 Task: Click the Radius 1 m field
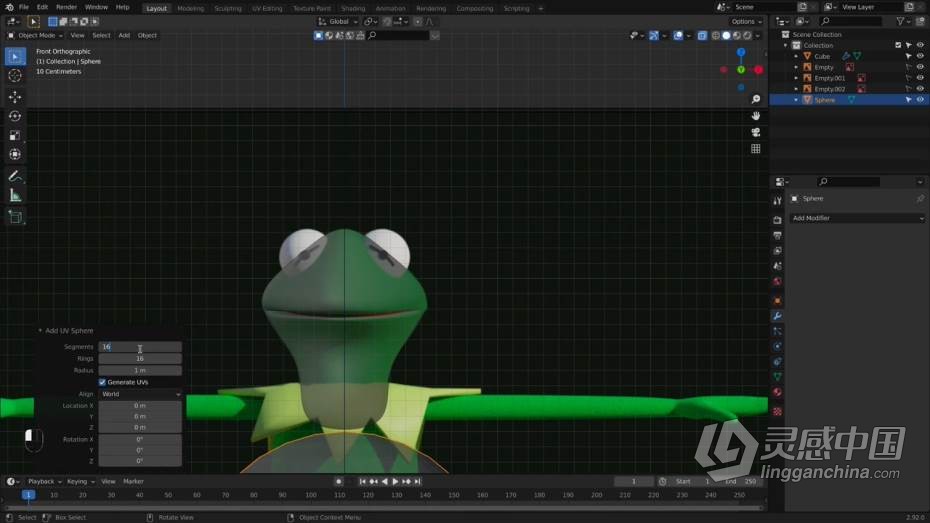pyautogui.click(x=140, y=370)
